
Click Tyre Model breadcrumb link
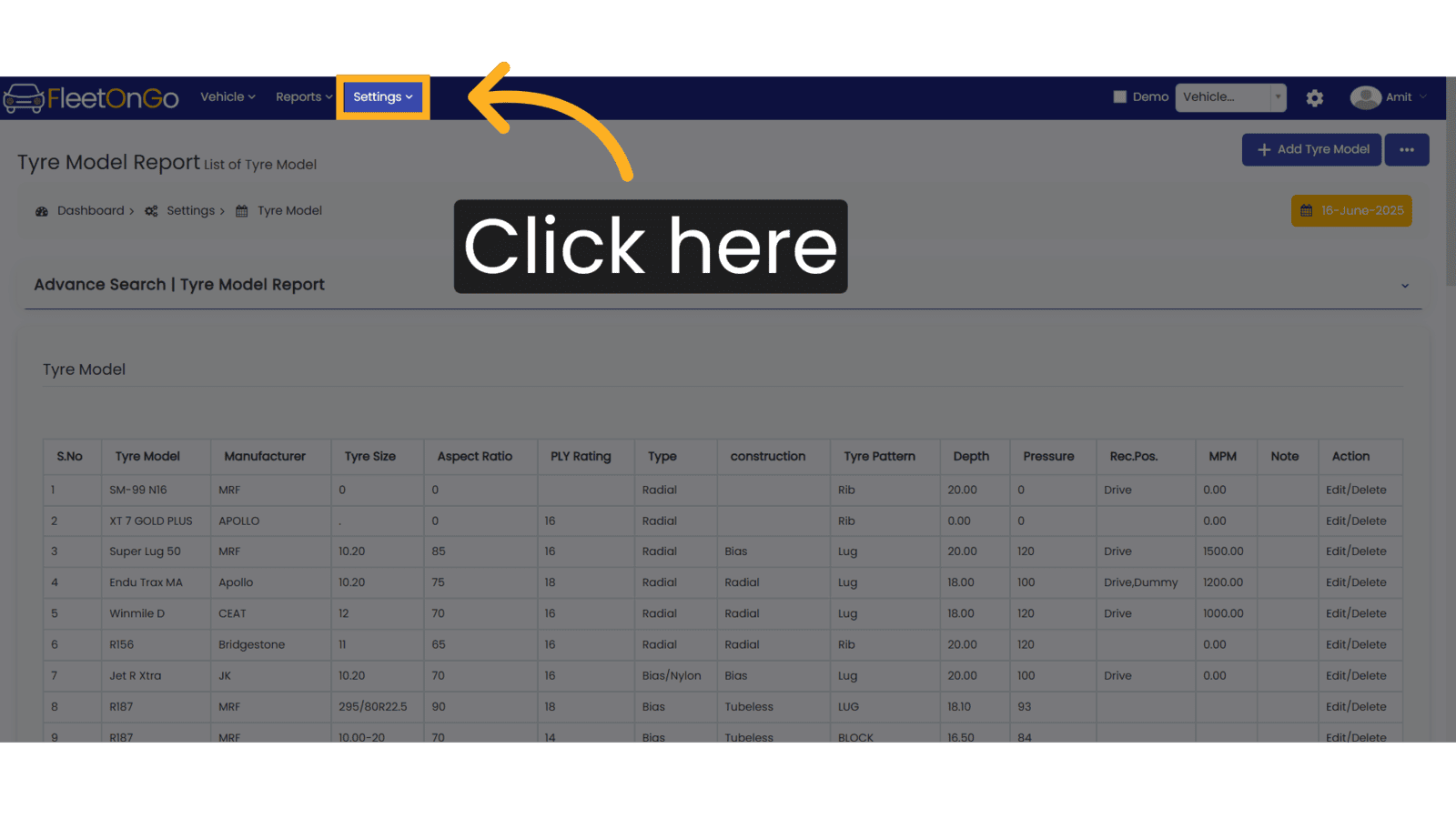[x=289, y=210]
